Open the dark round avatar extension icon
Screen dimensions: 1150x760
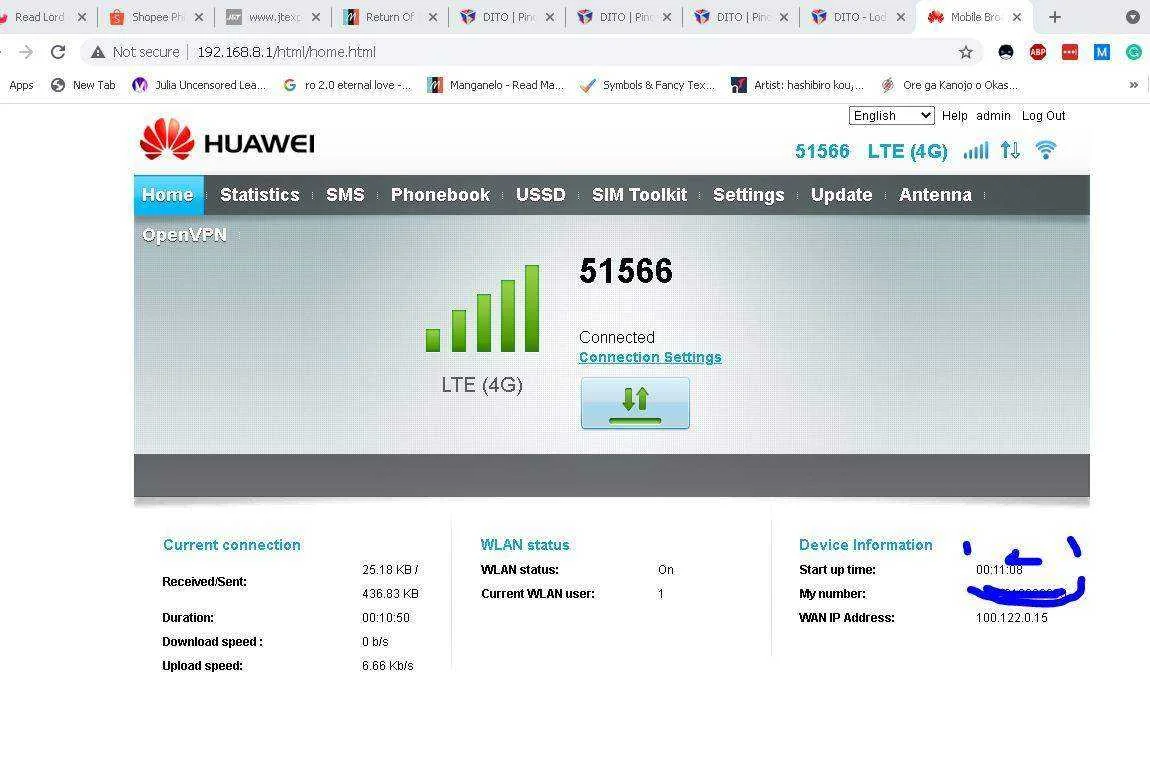click(x=1006, y=52)
